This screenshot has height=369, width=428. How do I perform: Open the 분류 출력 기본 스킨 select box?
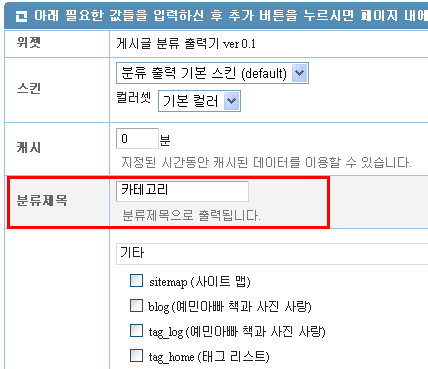(212, 73)
